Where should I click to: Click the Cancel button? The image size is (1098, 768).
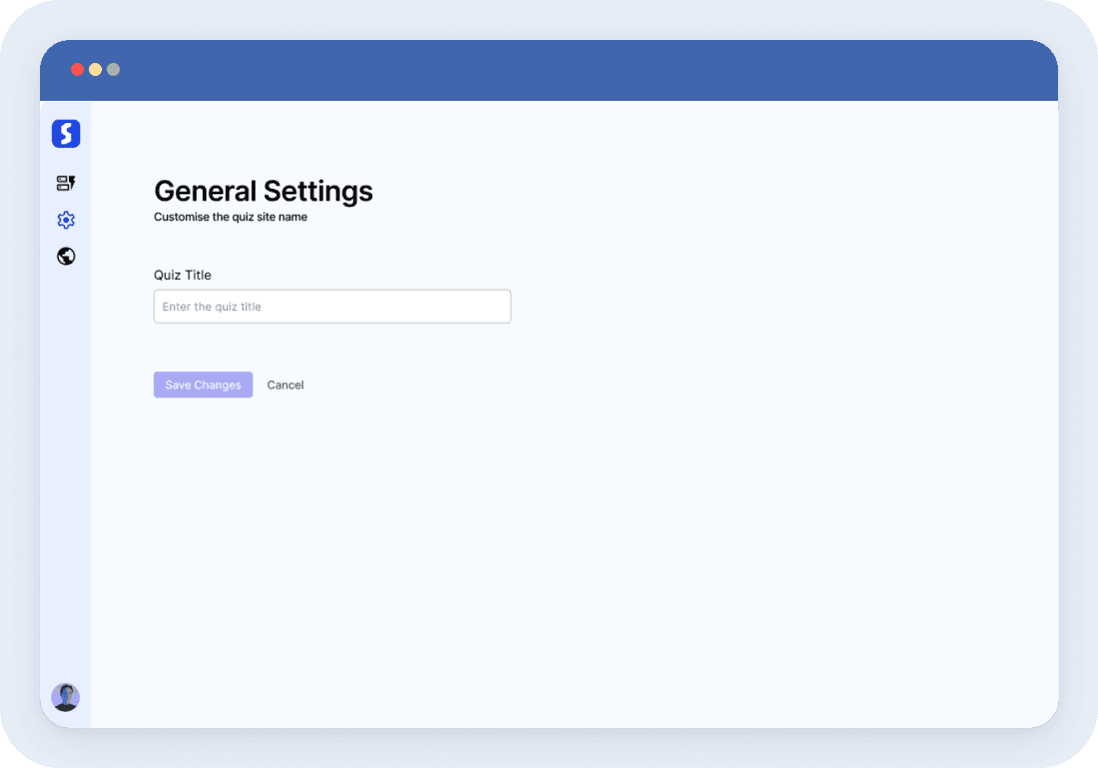285,385
